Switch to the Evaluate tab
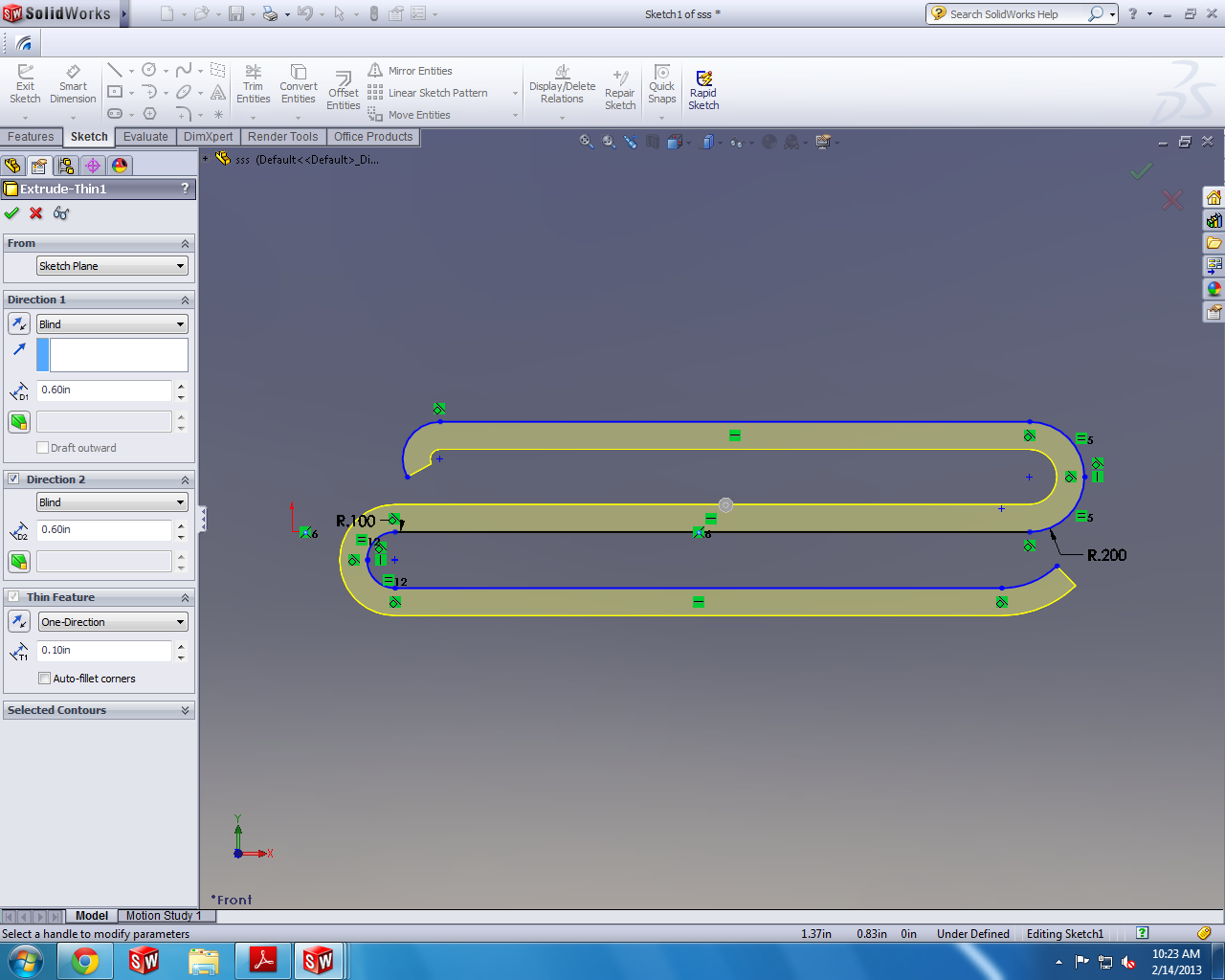The height and width of the screenshot is (980, 1225). 145,137
